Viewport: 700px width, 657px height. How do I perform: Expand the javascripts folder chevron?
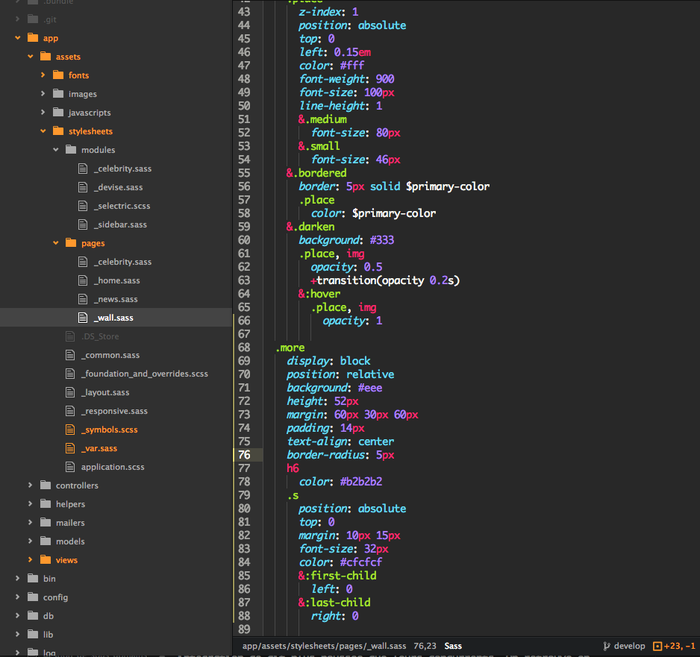[x=43, y=112]
